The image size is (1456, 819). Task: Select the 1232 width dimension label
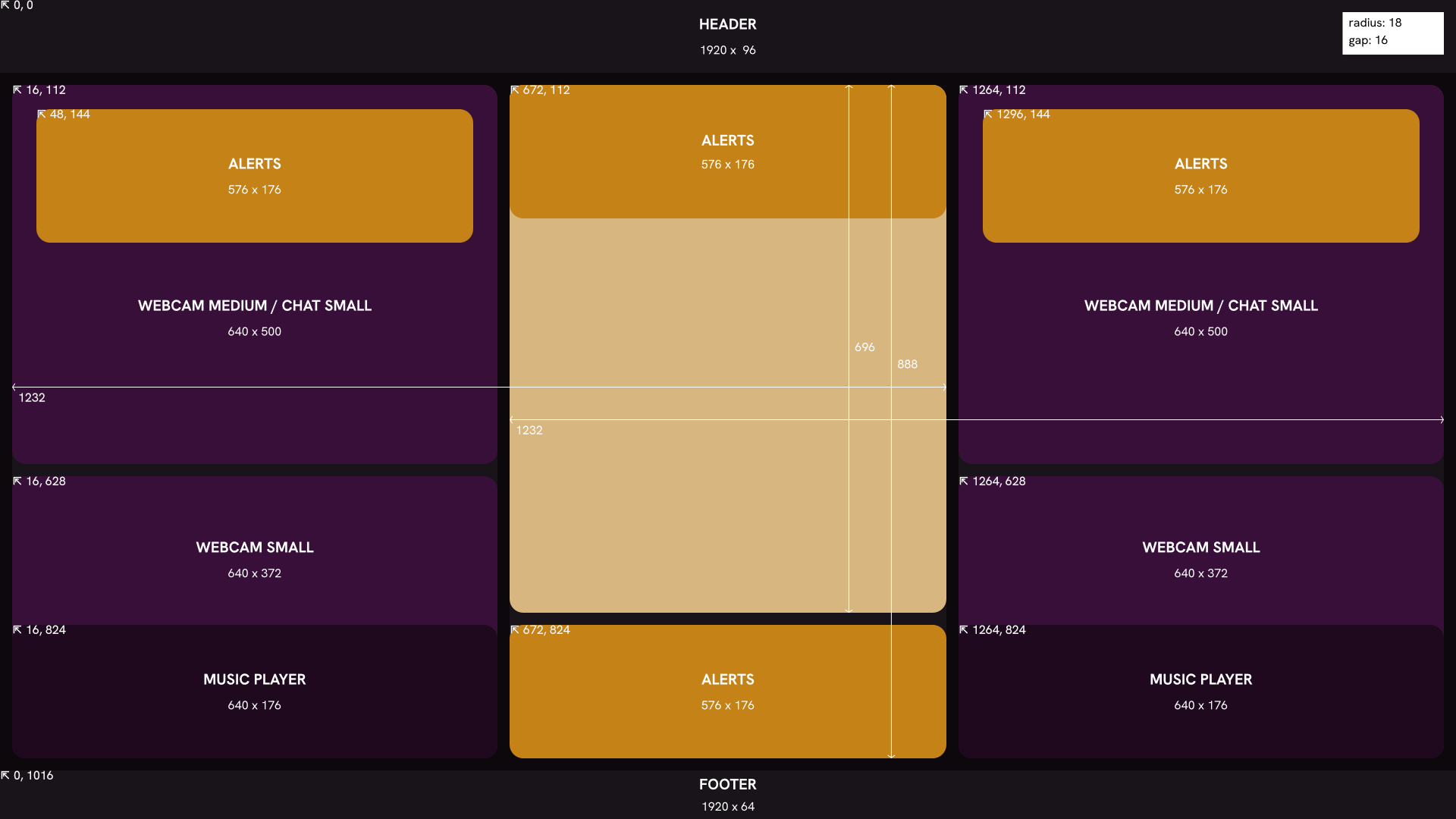tap(33, 397)
